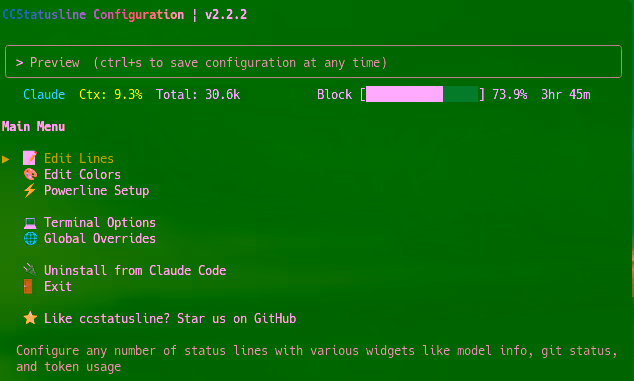634x381 pixels.
Task: Select the Exit menu entry
Action: tap(58, 286)
